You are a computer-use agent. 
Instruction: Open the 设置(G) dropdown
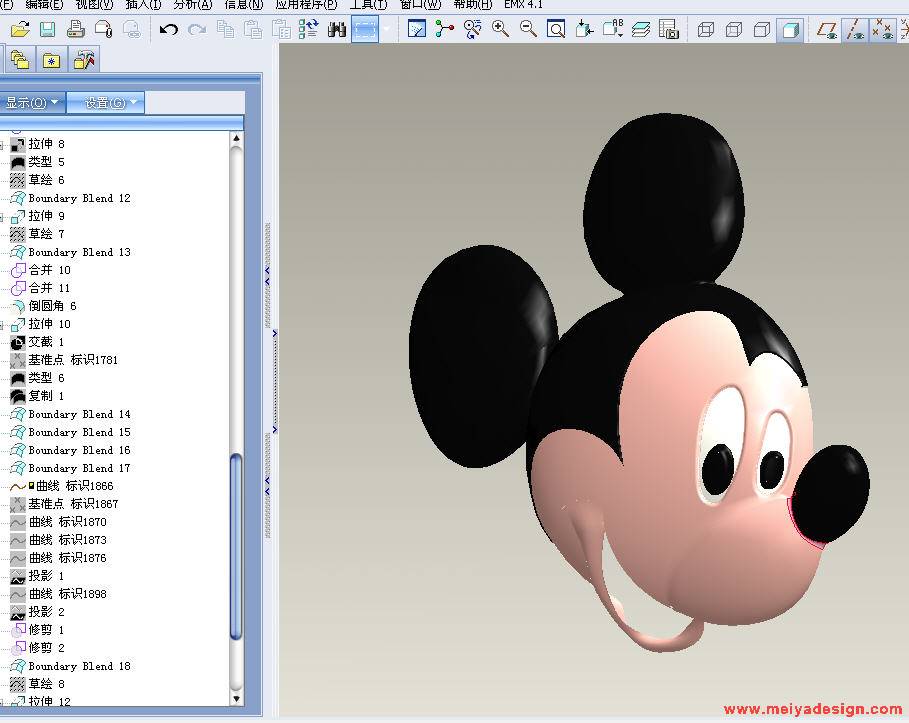click(x=106, y=103)
